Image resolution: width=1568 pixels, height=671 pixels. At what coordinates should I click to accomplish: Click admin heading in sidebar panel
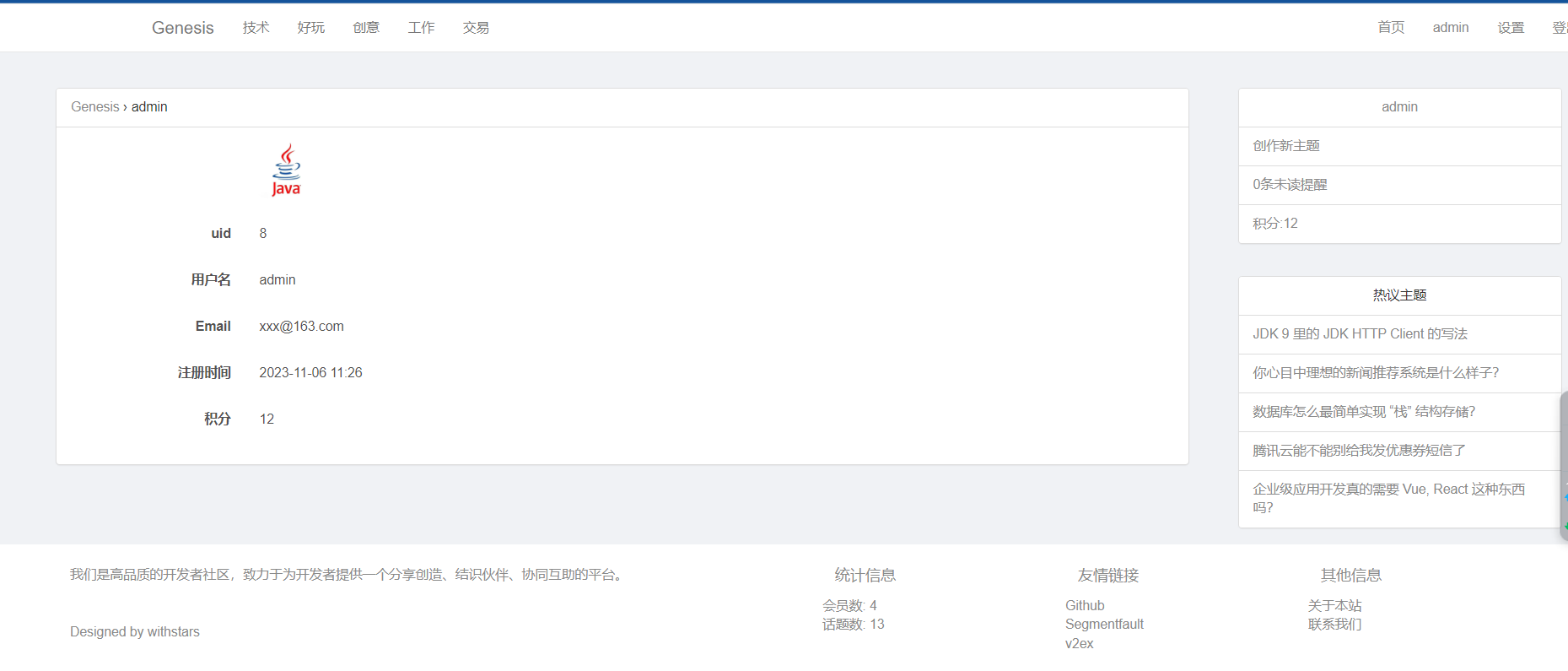[1399, 107]
